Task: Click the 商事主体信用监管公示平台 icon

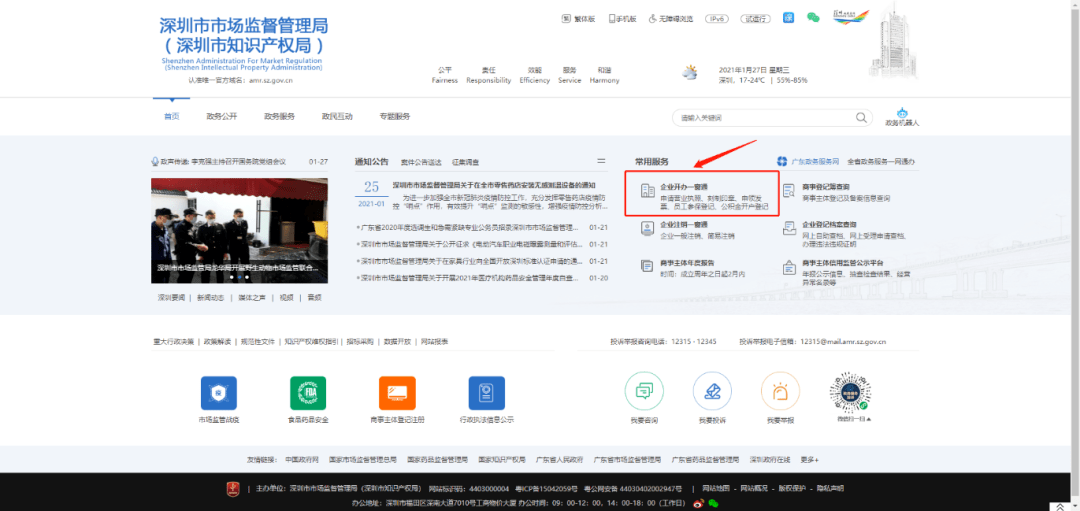Action: point(789,267)
